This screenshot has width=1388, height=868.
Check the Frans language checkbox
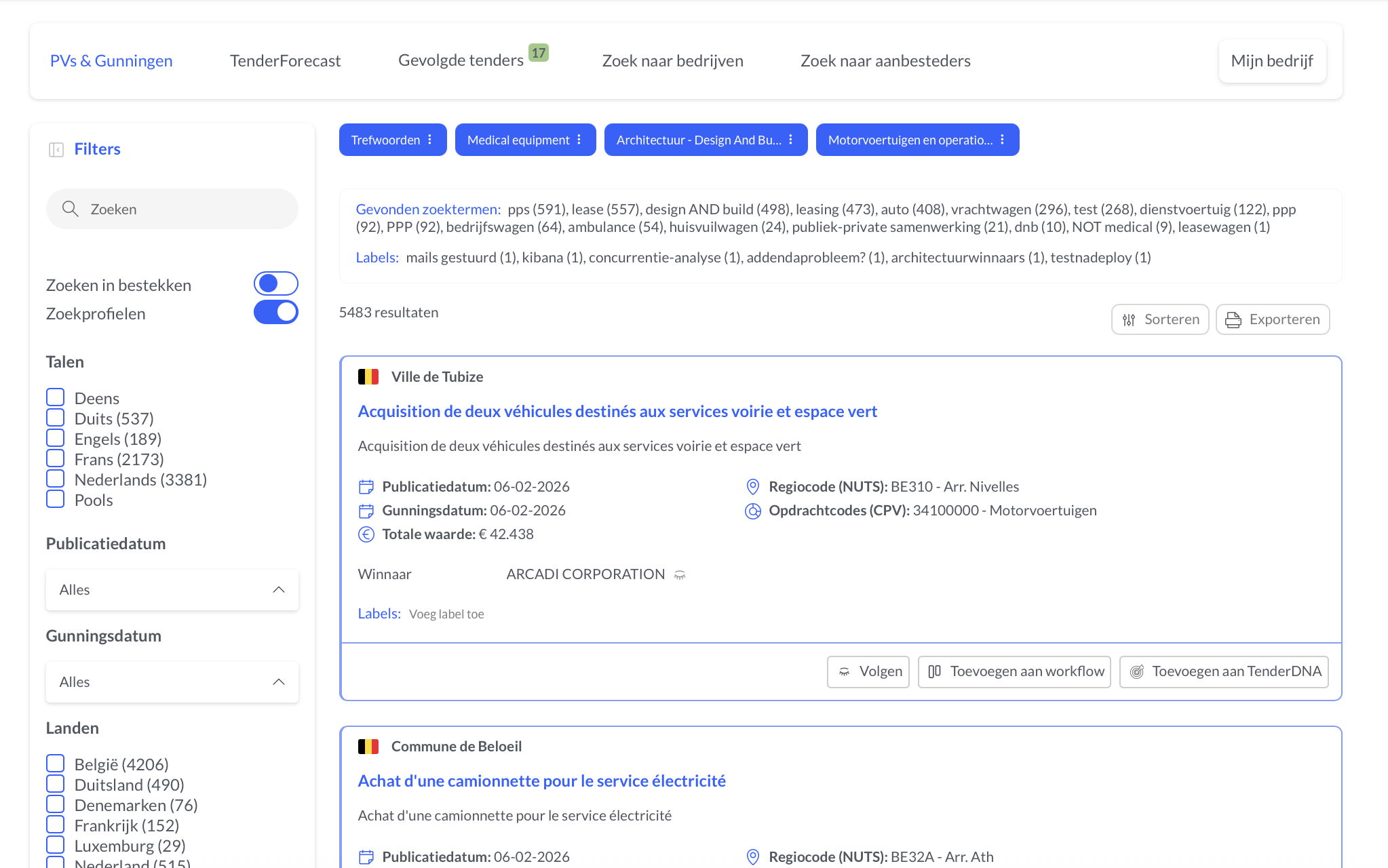coord(55,458)
